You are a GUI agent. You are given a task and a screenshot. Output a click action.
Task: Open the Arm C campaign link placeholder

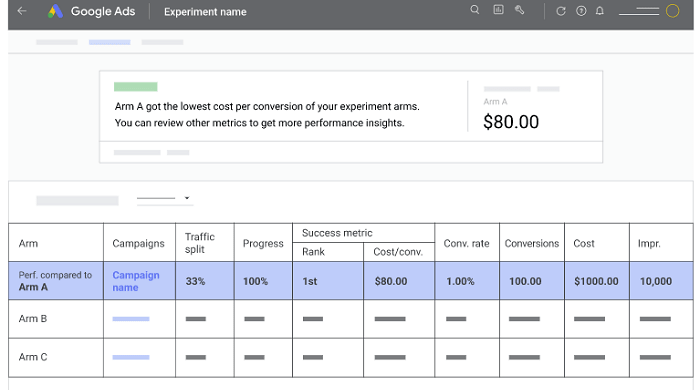131,357
